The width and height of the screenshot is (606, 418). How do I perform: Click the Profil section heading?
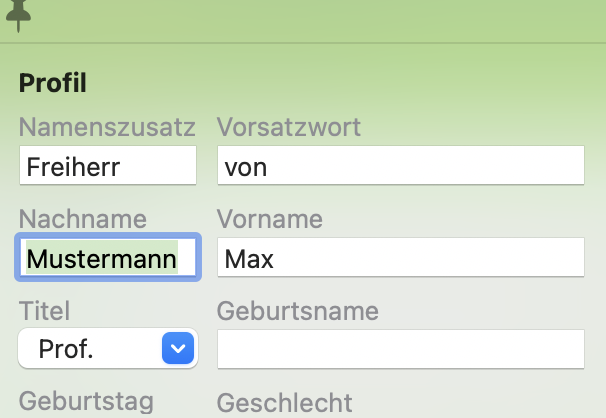[x=53, y=83]
